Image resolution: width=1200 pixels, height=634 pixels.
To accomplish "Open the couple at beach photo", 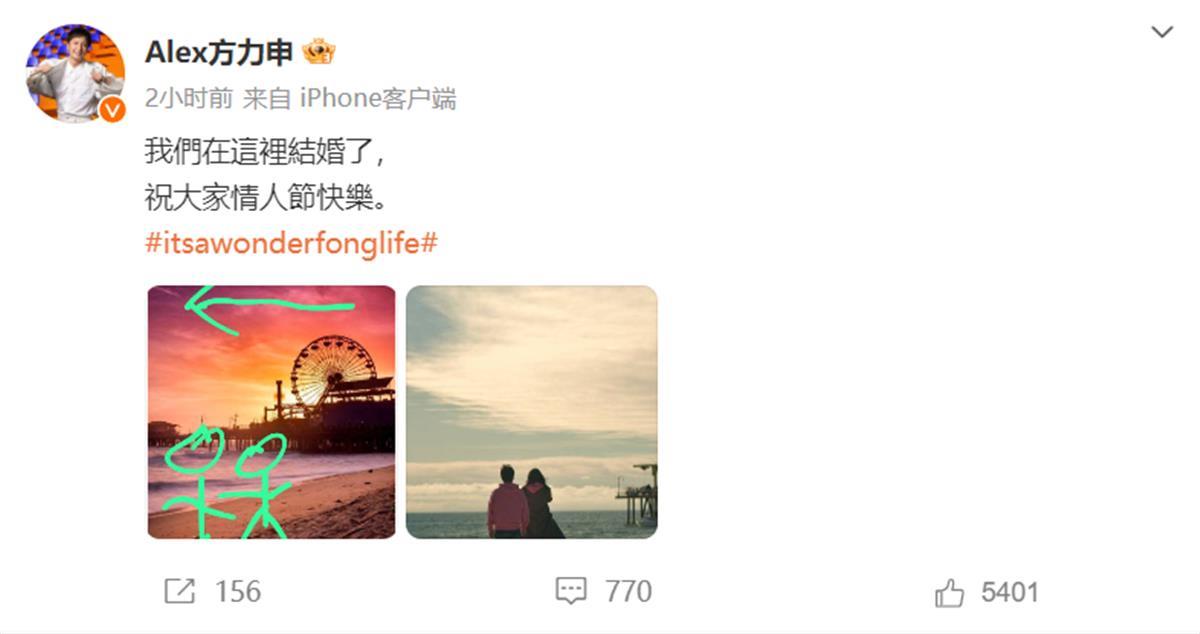I will pyautogui.click(x=532, y=412).
